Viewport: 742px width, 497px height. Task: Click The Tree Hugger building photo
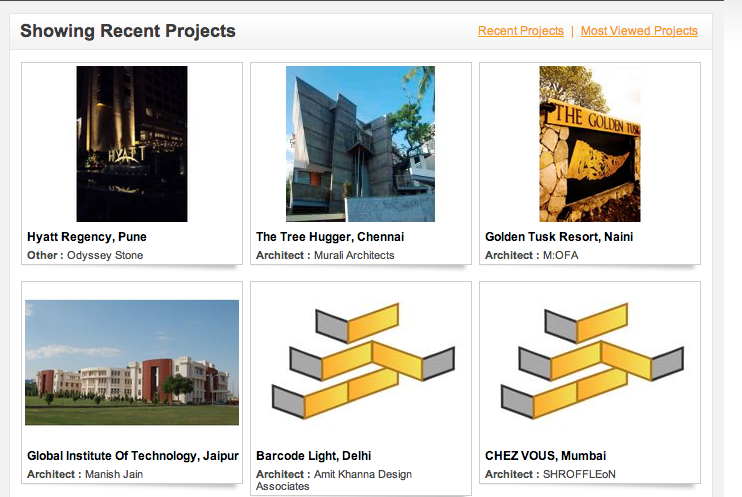click(360, 144)
